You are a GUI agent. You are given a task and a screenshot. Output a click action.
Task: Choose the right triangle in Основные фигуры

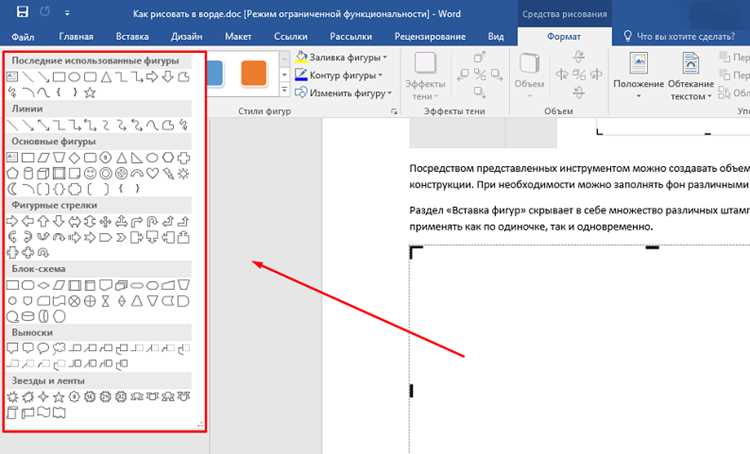point(137,158)
